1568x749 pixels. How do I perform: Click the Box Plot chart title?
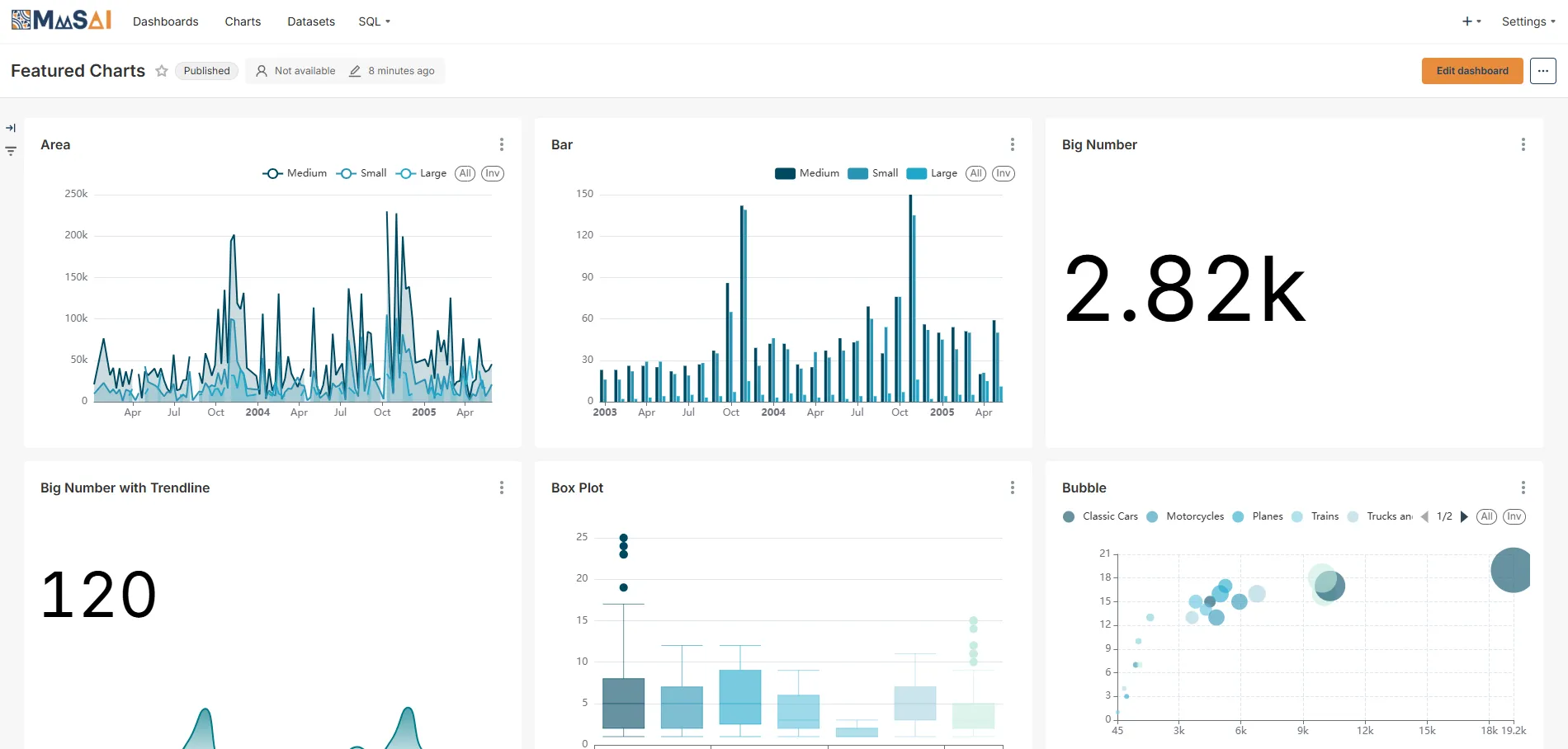(577, 488)
